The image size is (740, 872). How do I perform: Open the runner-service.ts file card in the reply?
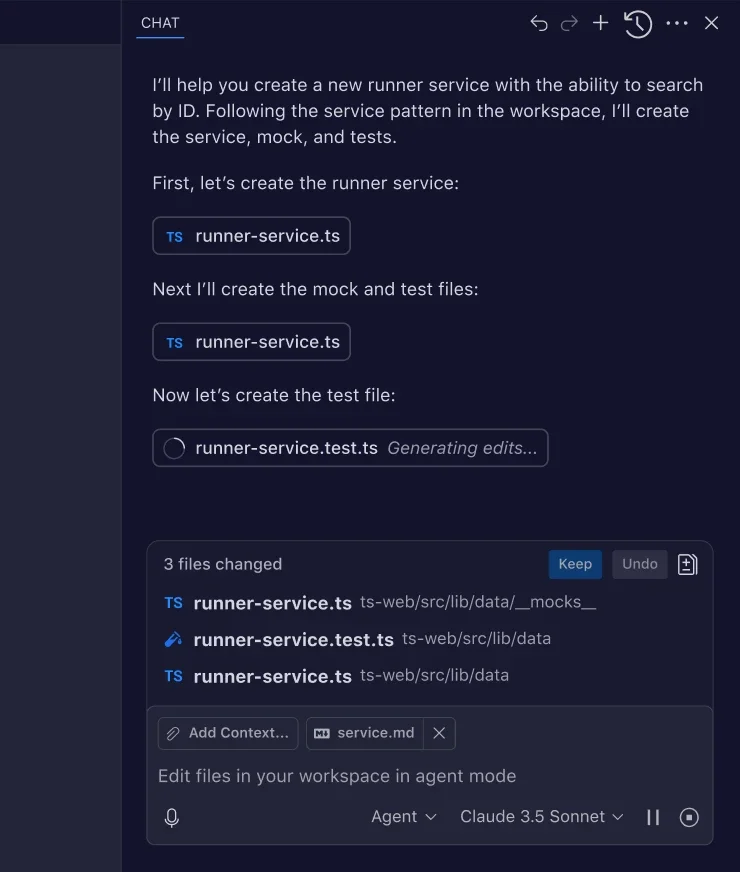(251, 236)
